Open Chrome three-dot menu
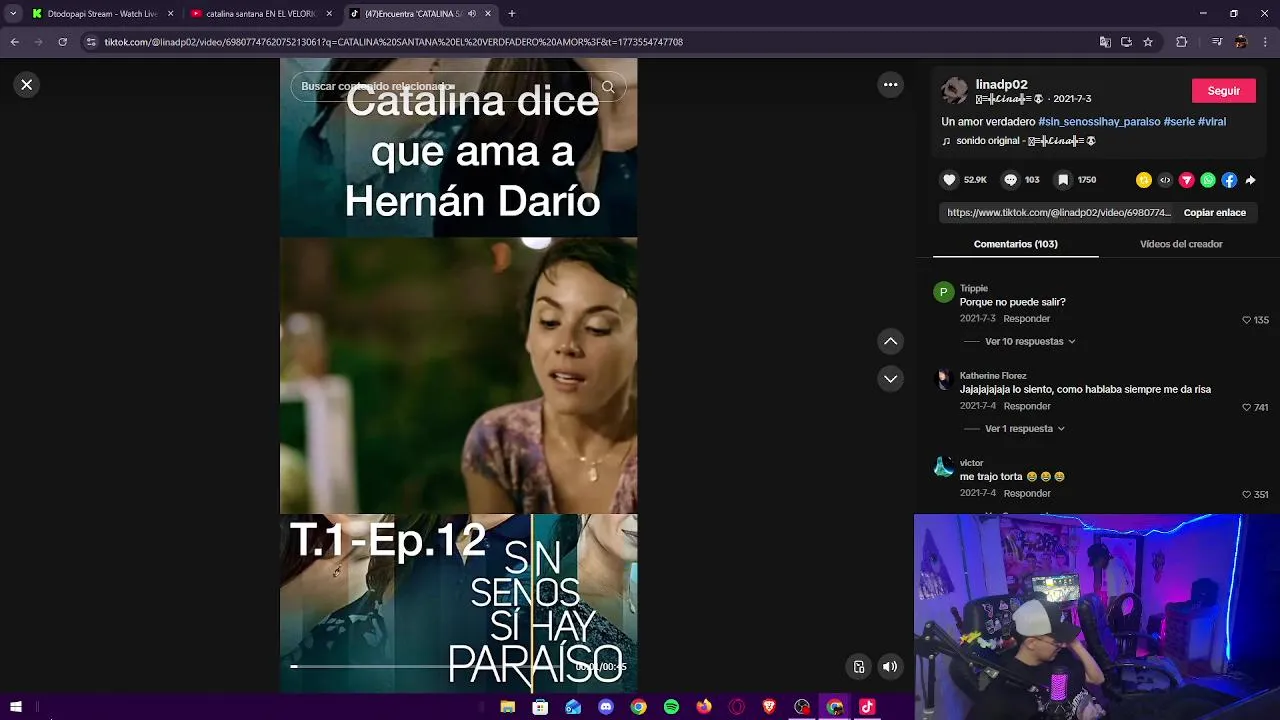The height and width of the screenshot is (720, 1280). [1265, 42]
